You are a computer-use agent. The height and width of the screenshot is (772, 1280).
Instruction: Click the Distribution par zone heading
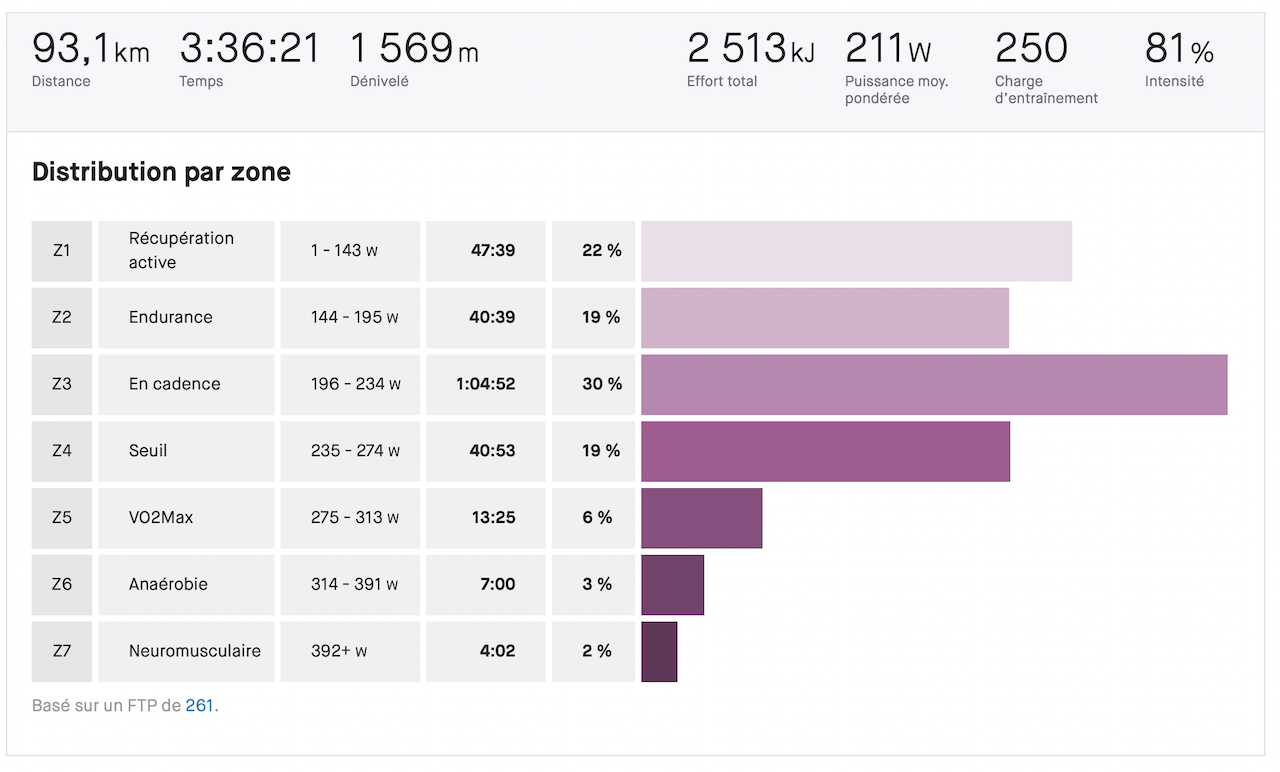(161, 172)
